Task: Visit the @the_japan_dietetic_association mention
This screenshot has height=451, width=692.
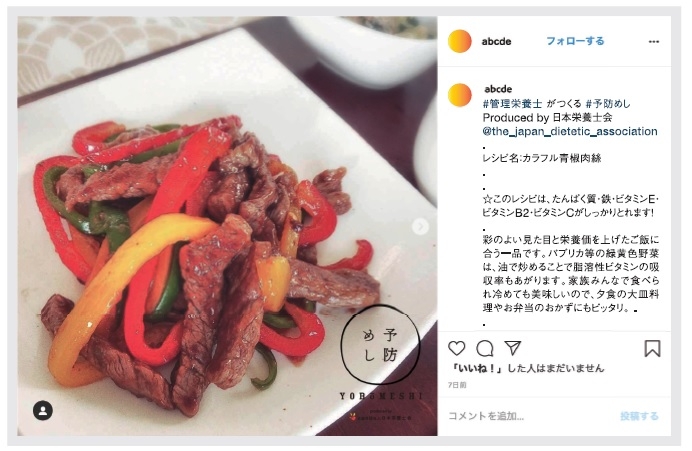Action: click(570, 132)
